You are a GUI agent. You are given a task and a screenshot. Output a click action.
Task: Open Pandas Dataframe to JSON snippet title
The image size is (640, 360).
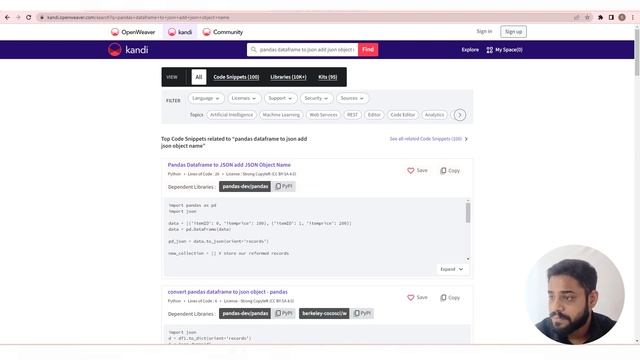[229, 165]
